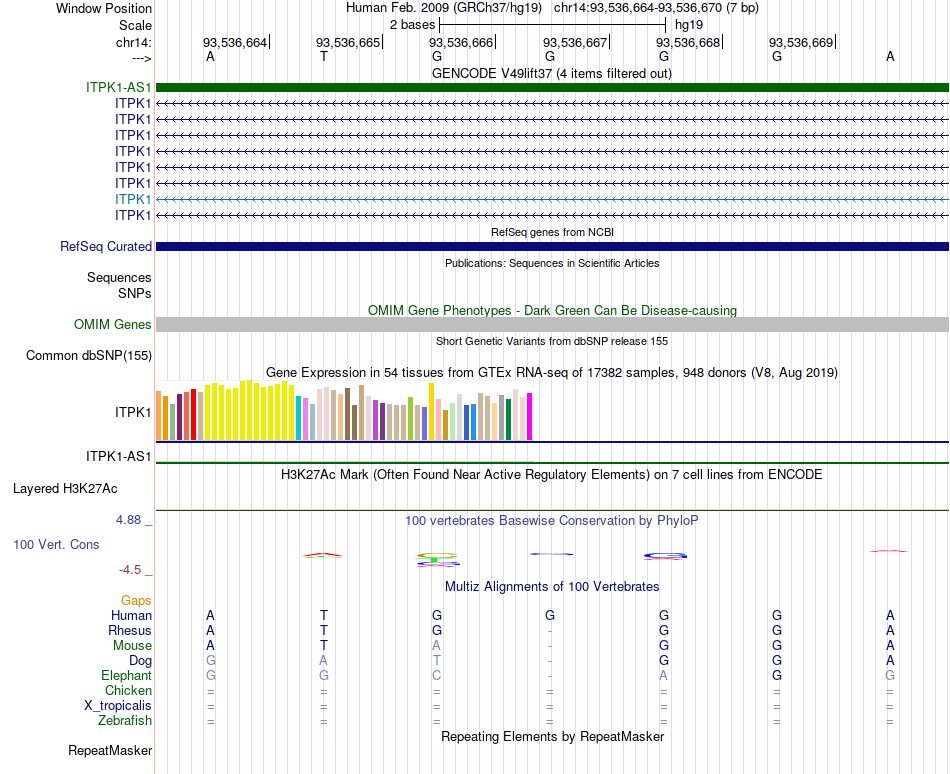950x774 pixels.
Task: Click the SNPs subtrack label
Action: 135,293
